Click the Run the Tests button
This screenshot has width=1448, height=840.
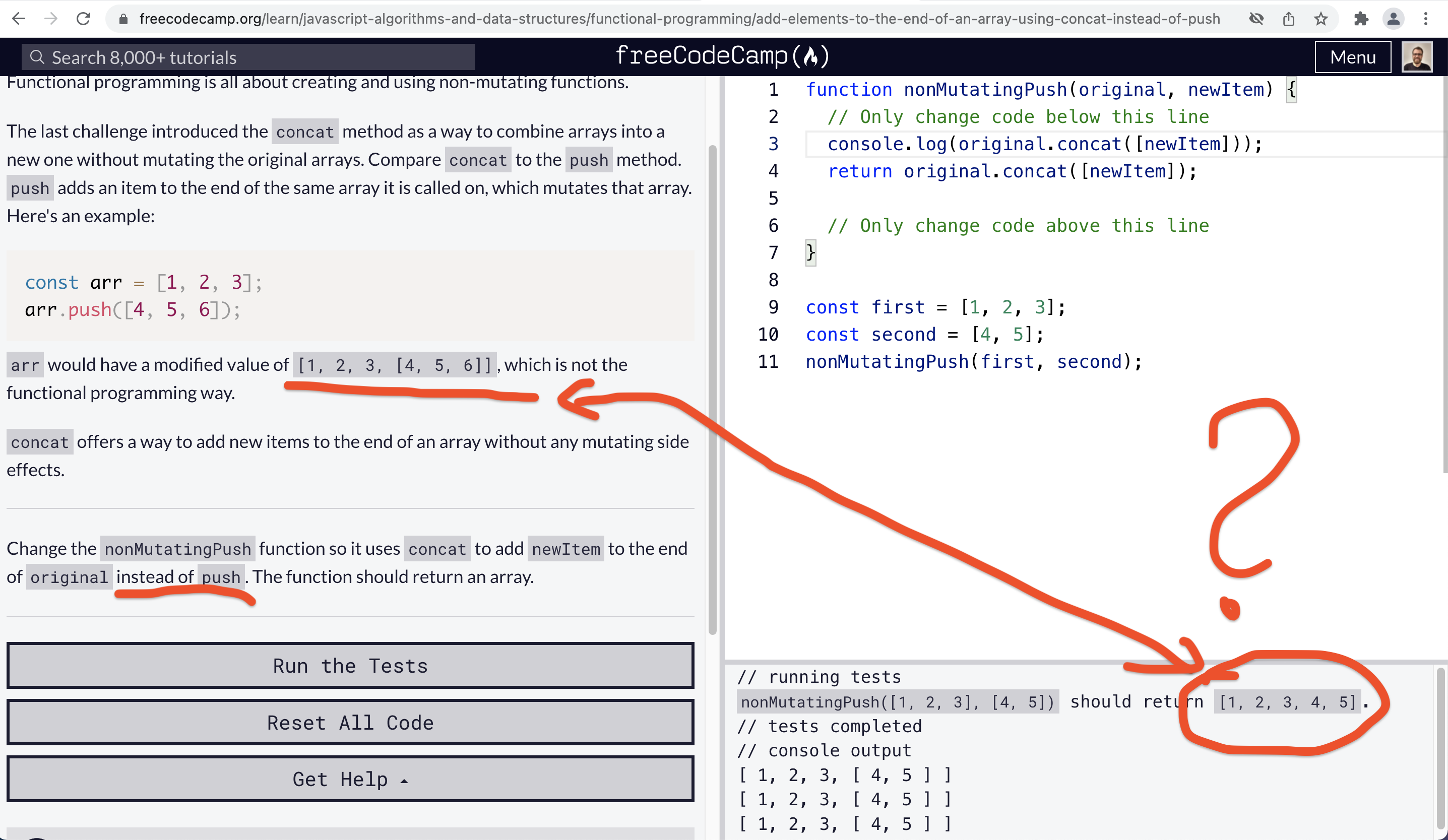[350, 665]
